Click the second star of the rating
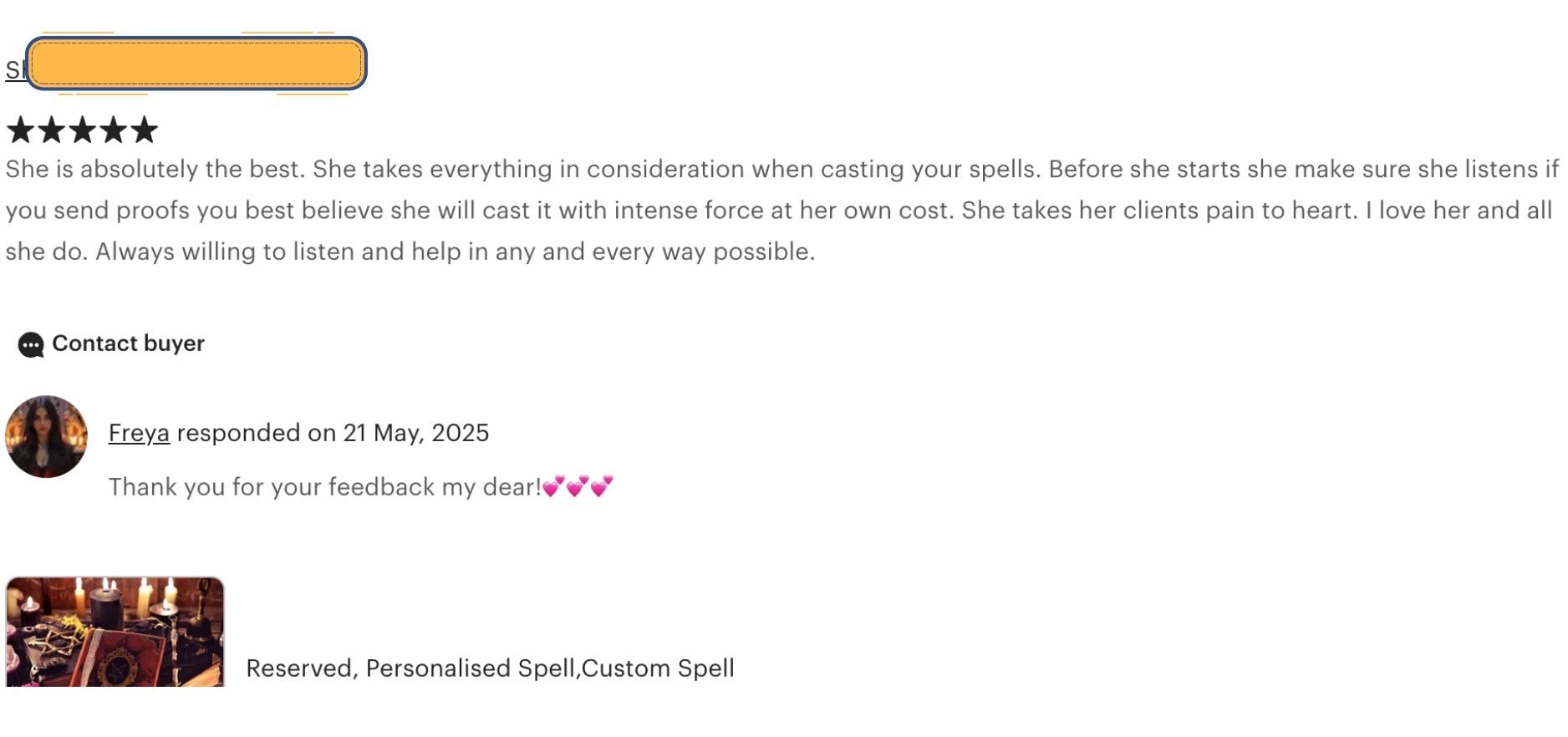The image size is (1568, 737). coord(51,130)
